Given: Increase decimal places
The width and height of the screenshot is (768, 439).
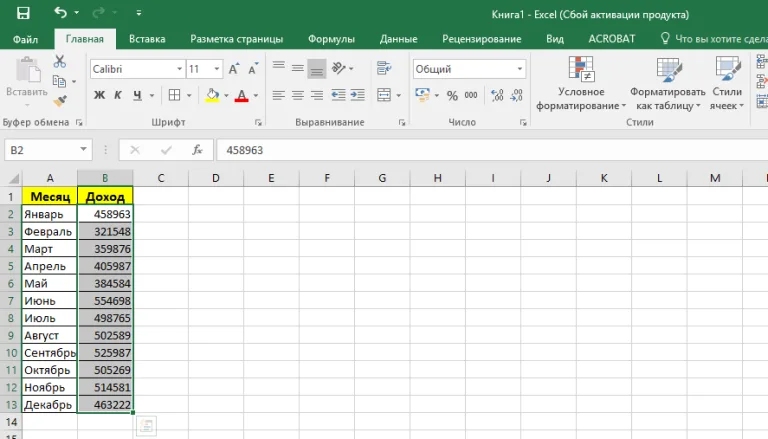Looking at the screenshot, I should [x=497, y=95].
